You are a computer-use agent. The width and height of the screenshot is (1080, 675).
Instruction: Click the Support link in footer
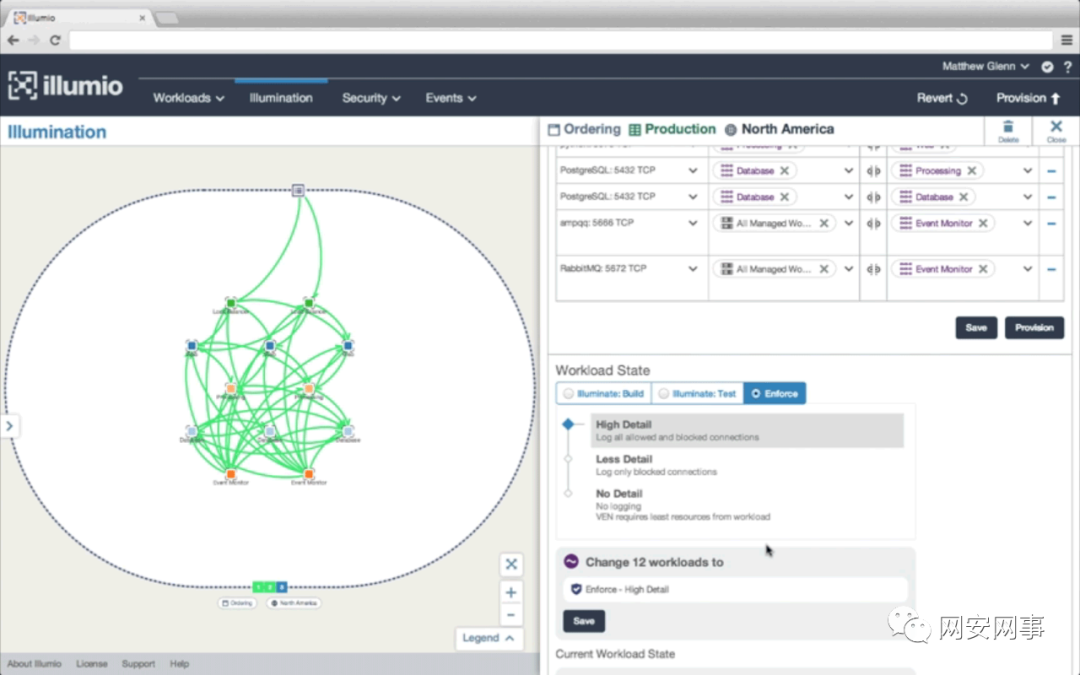[138, 664]
